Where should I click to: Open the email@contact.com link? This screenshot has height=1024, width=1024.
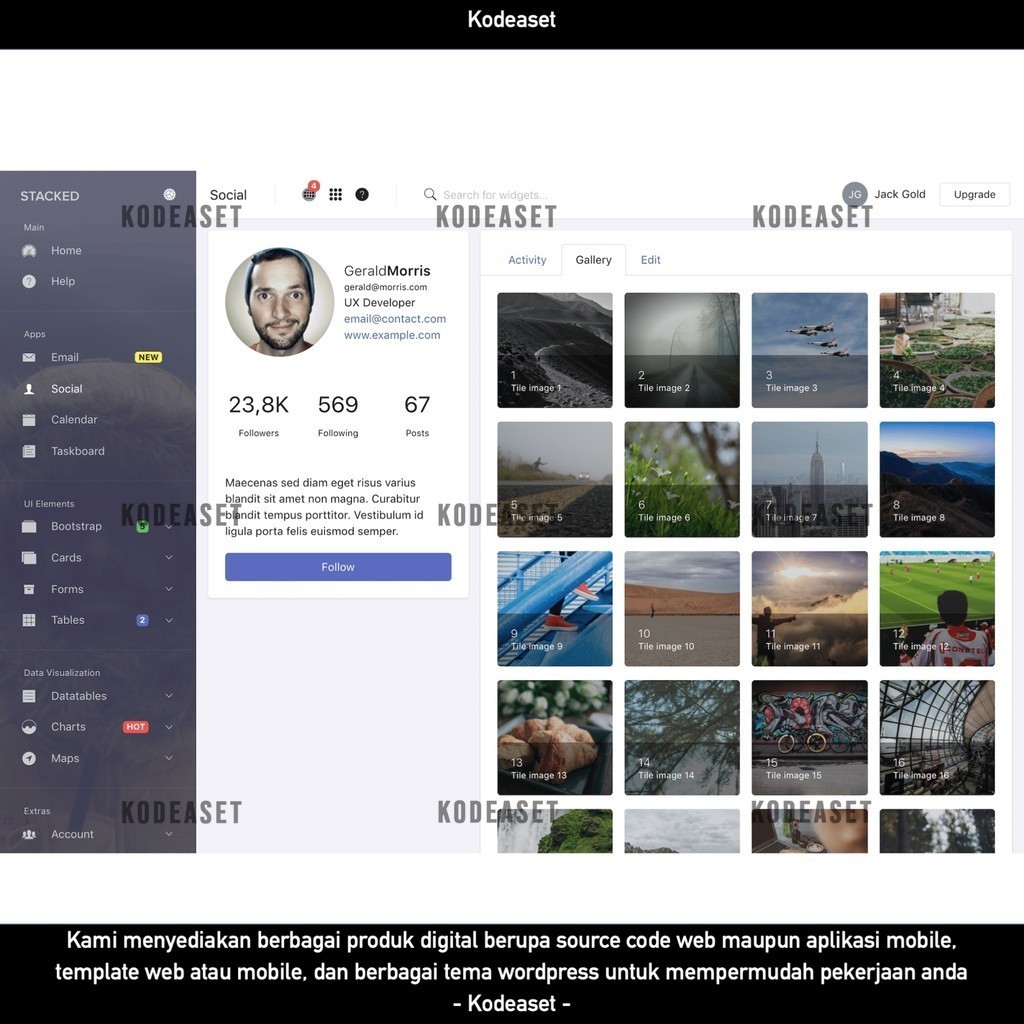(395, 319)
